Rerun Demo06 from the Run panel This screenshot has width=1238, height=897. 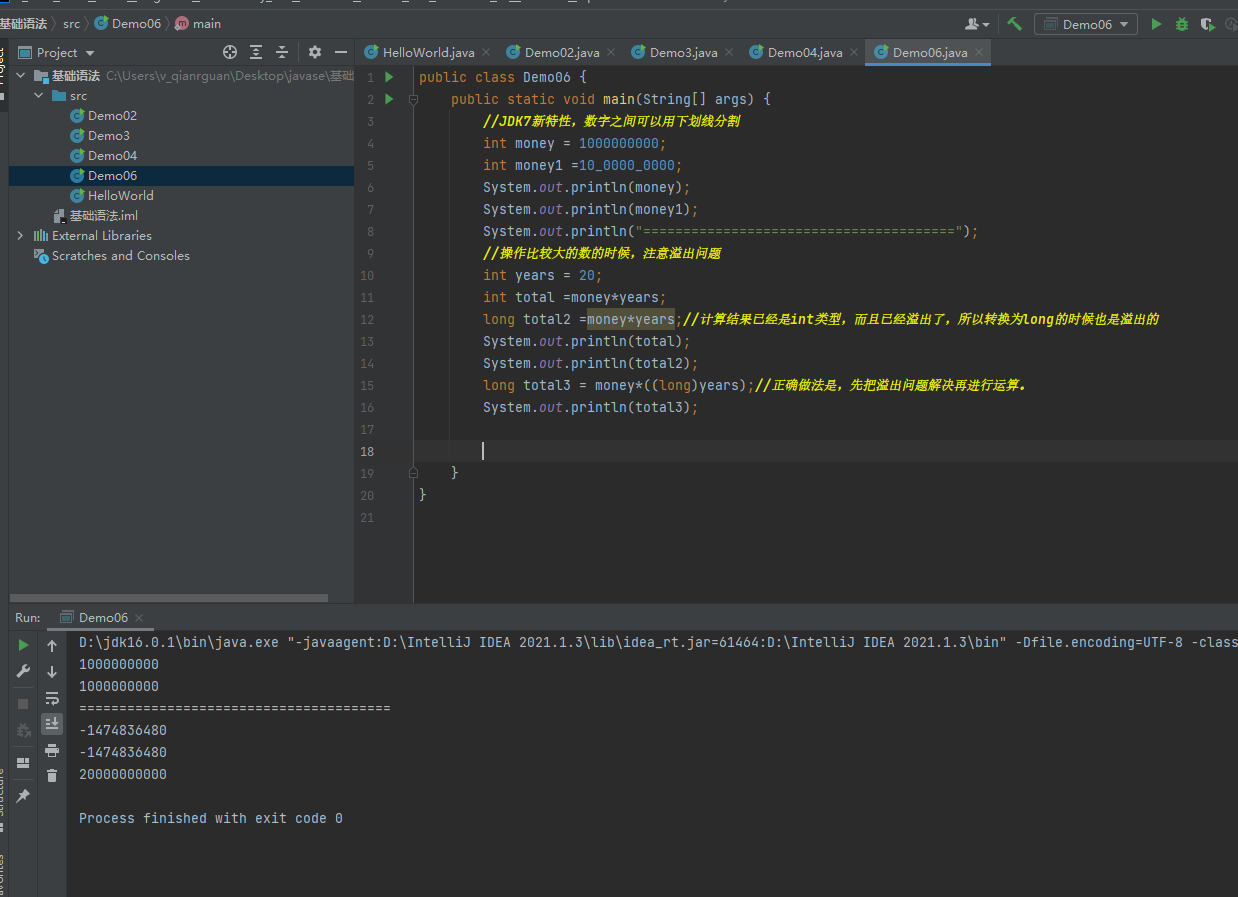23,646
